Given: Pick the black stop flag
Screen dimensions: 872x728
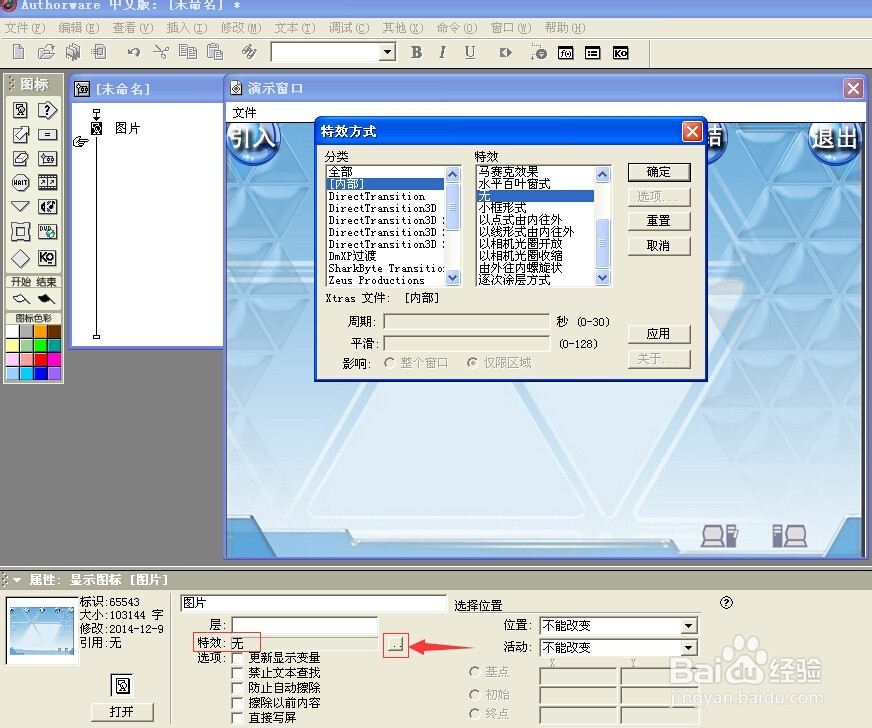Looking at the screenshot, I should point(46,299).
